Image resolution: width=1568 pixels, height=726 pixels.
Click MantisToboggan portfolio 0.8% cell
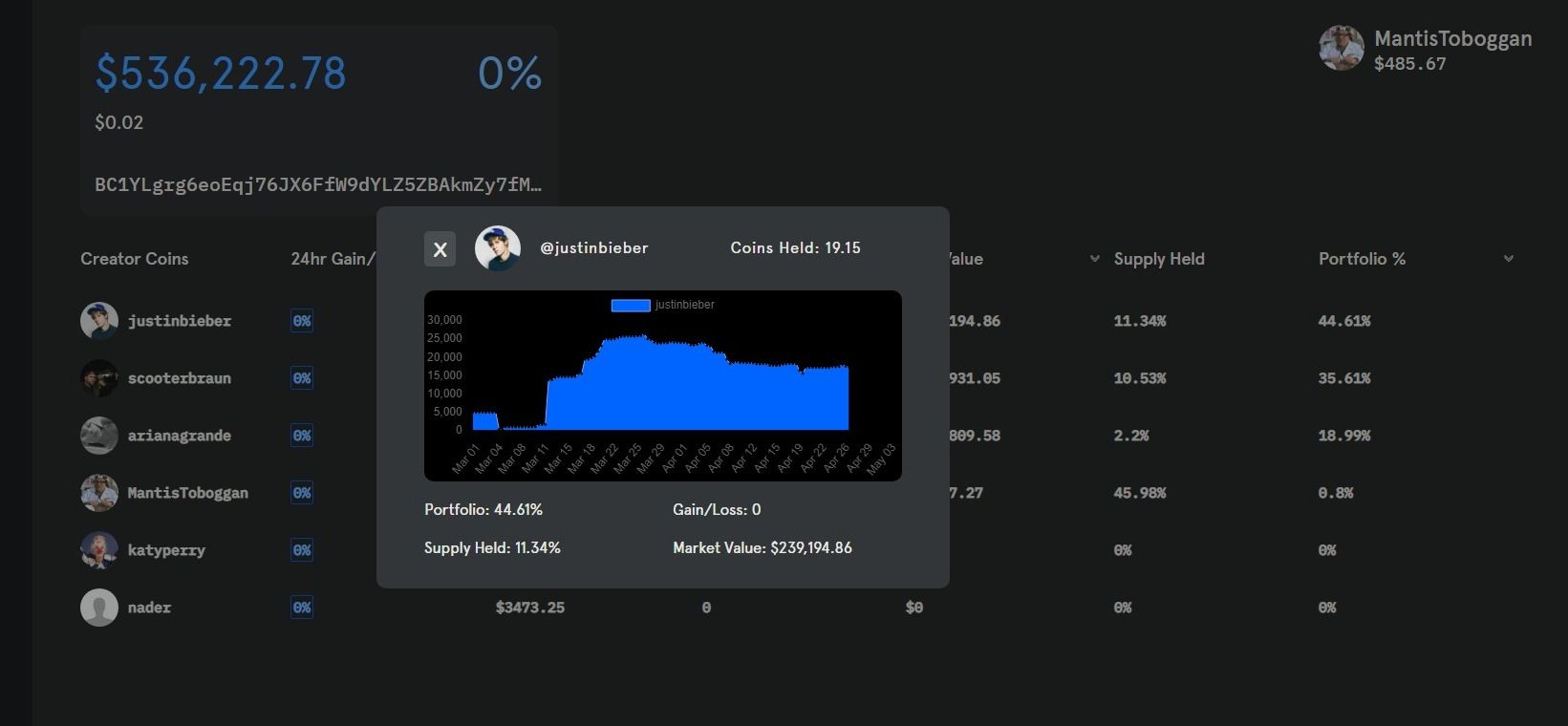[1336, 493]
